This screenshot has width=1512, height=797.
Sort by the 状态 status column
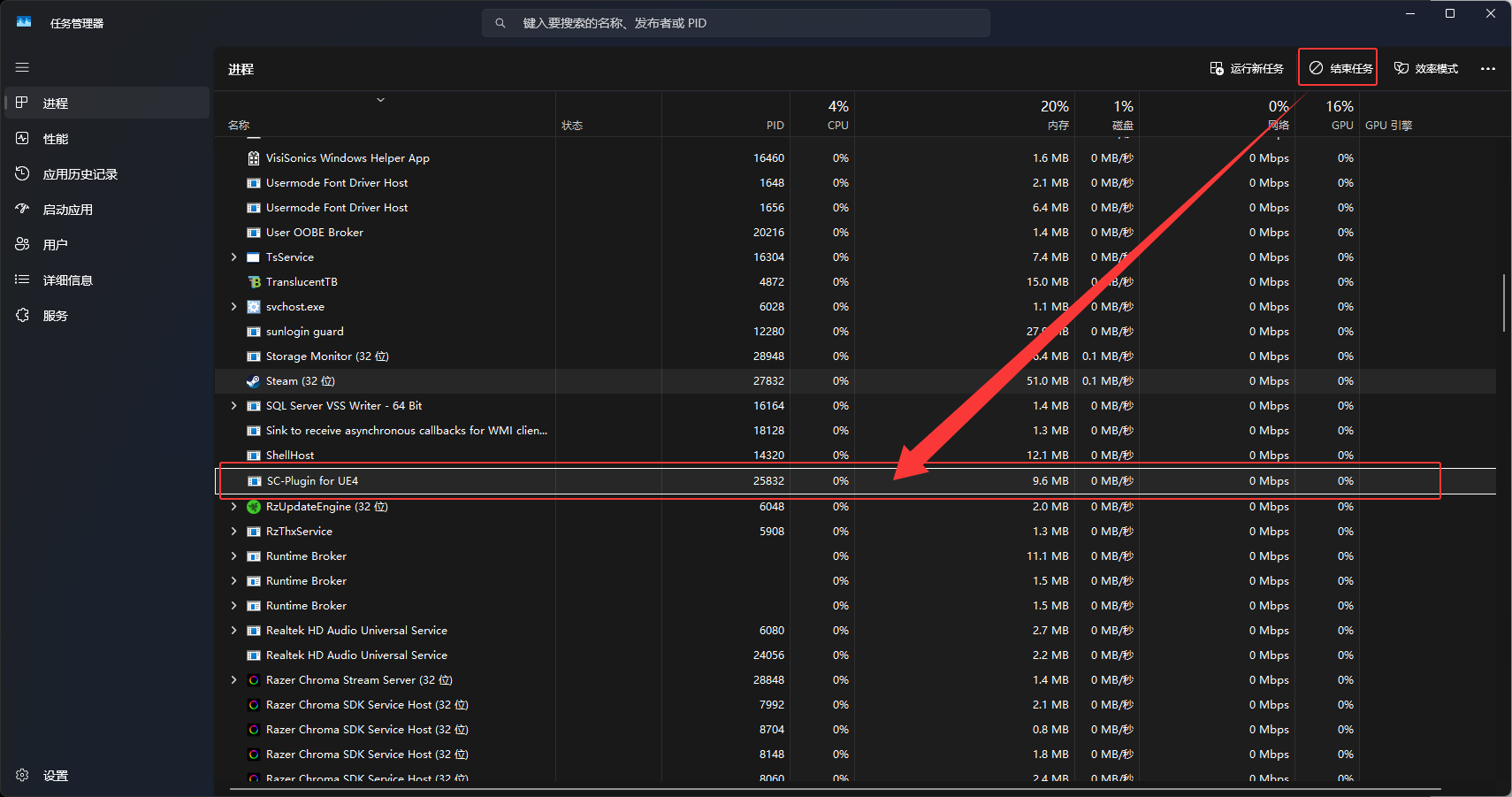point(572,126)
